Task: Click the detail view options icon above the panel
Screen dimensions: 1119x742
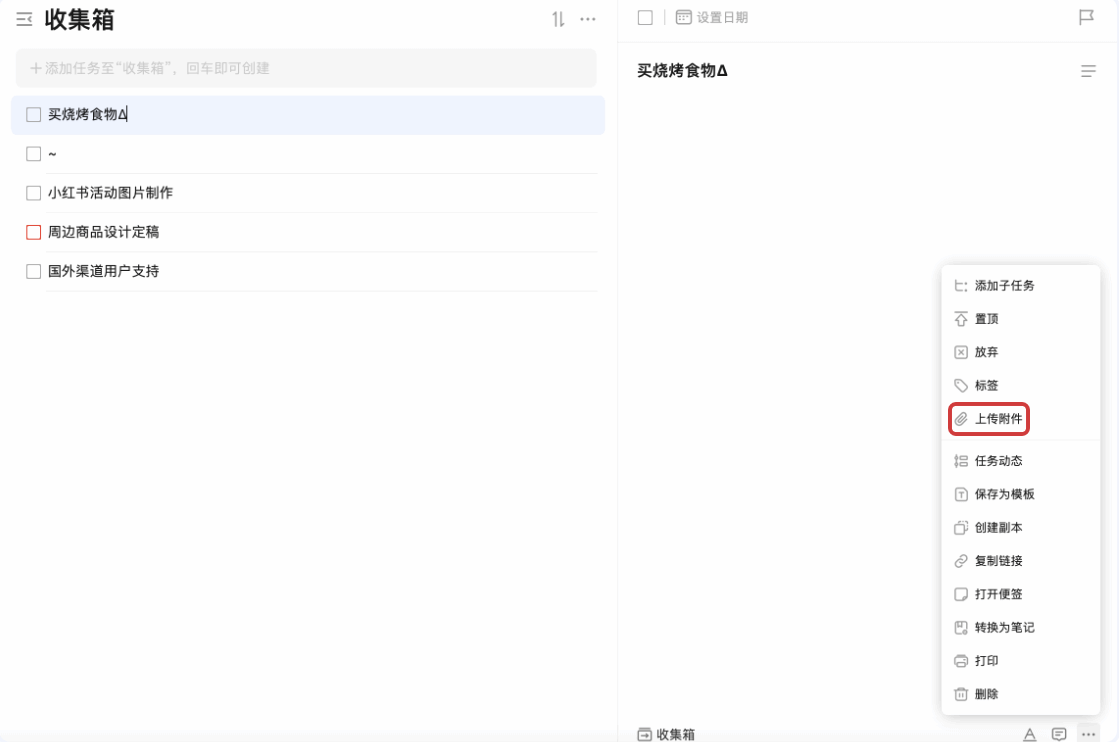Action: coord(1089,68)
